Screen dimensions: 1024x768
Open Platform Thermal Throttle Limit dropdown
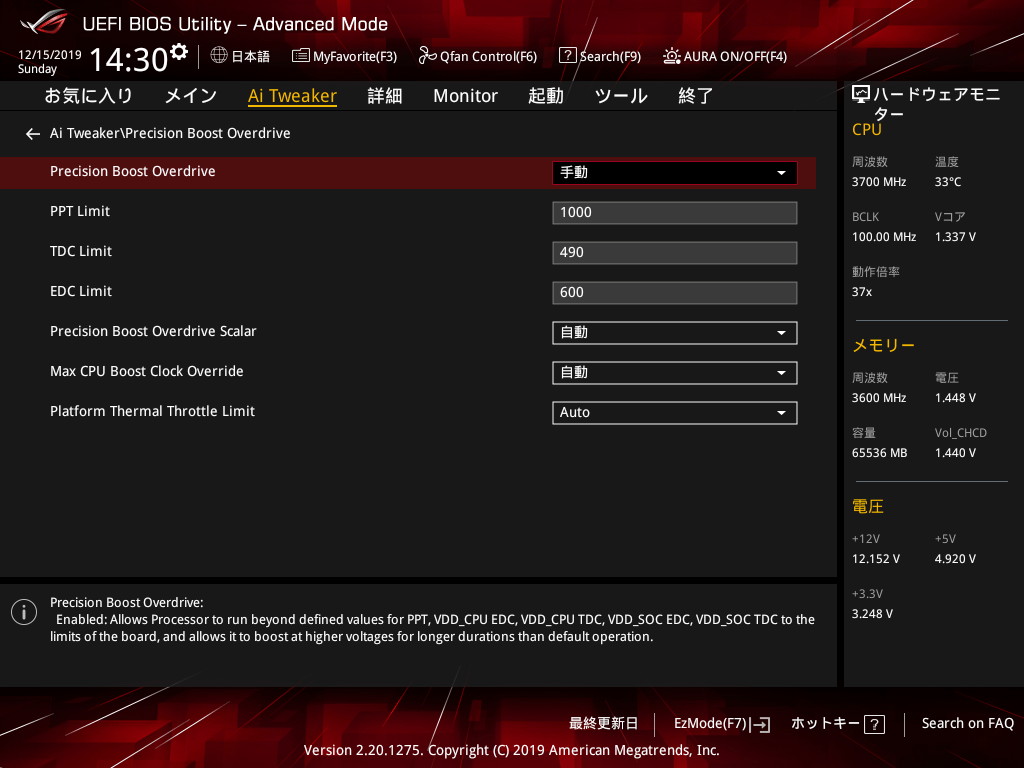(x=674, y=413)
